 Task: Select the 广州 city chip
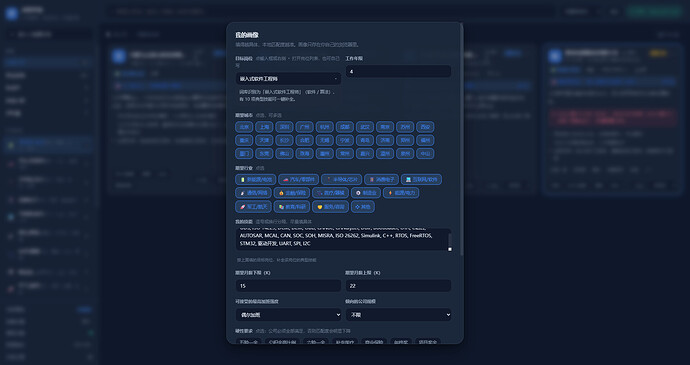point(305,127)
